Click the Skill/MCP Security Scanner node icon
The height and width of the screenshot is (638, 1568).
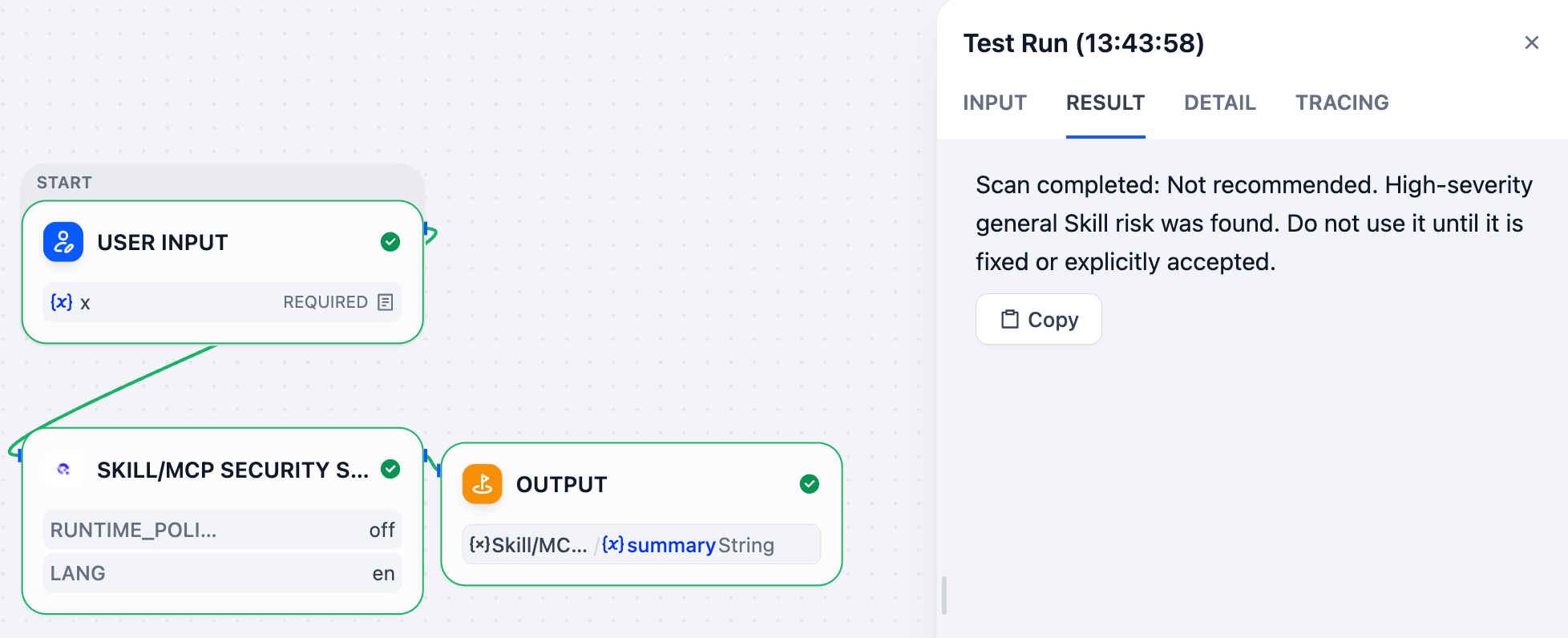pos(63,470)
